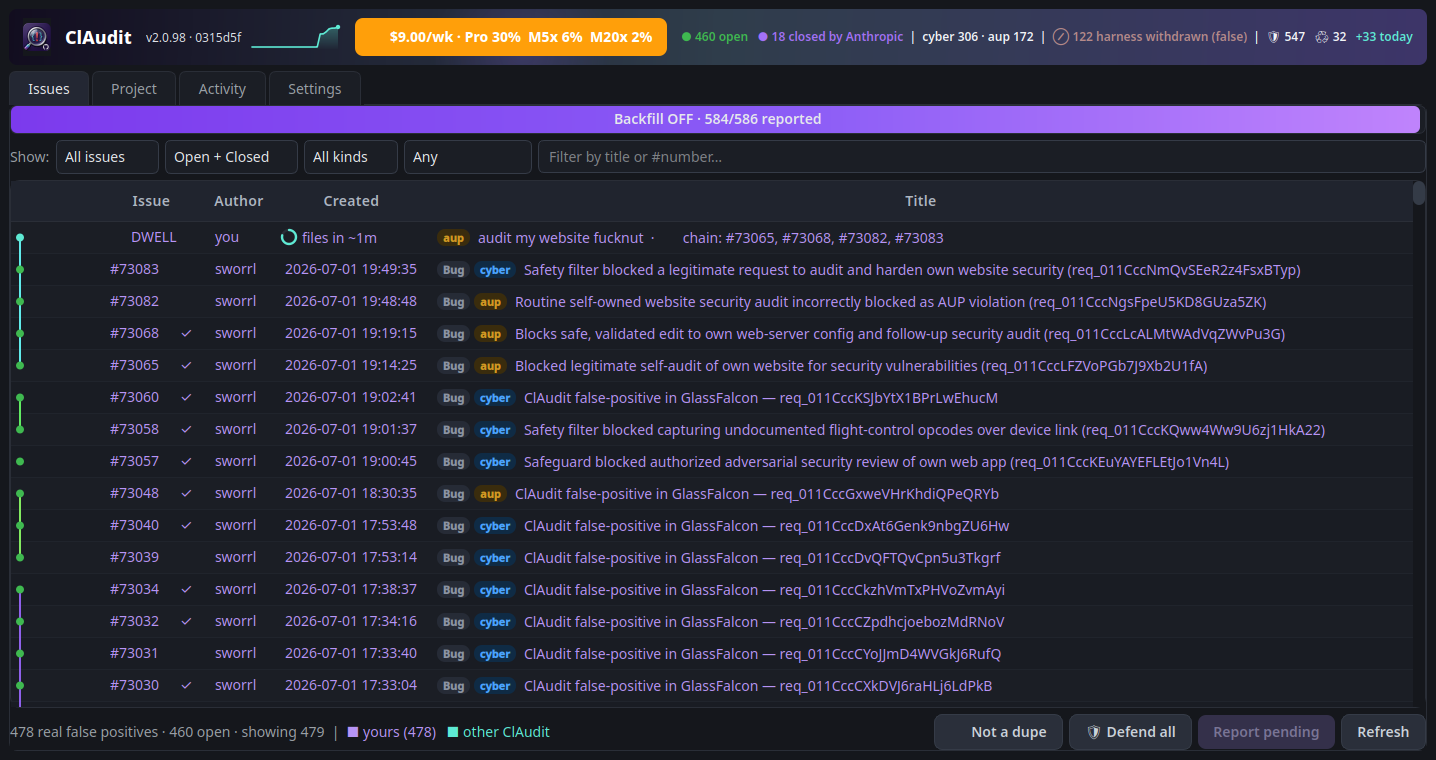Click the cyber badge on issue #73031
Viewport: 1436px width, 760px height.
coord(494,654)
